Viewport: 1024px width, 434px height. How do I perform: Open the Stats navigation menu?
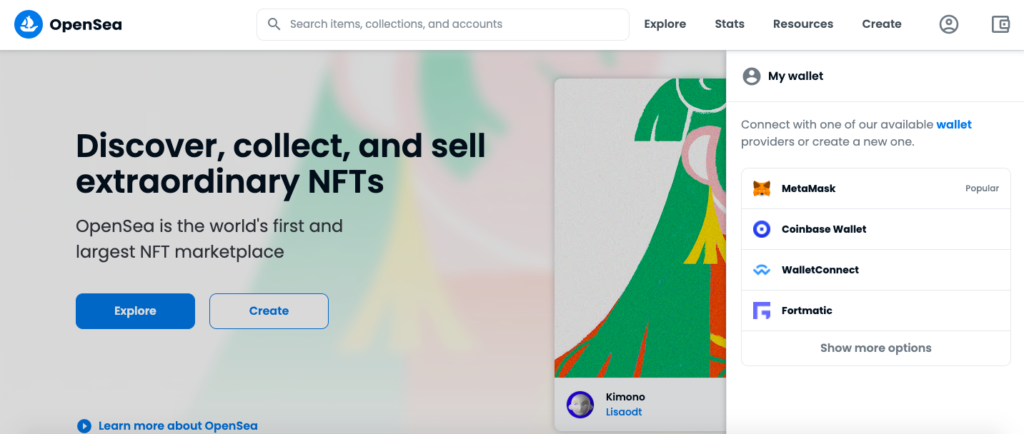click(729, 24)
